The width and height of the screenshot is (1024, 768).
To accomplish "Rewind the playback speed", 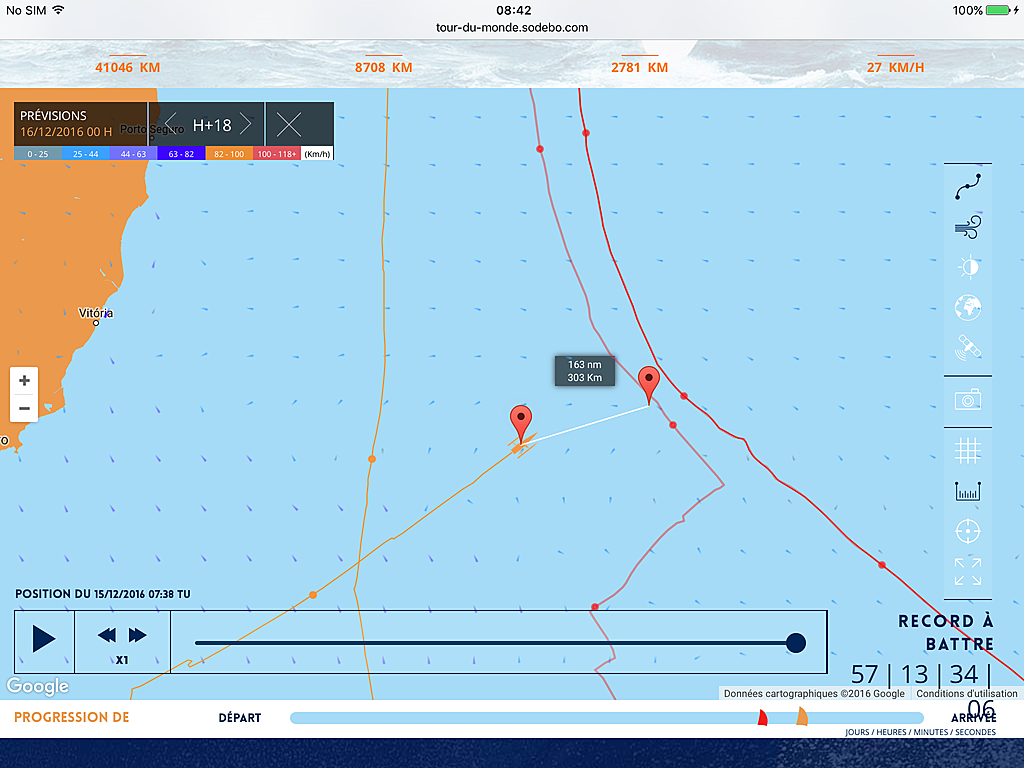I will tap(106, 635).
